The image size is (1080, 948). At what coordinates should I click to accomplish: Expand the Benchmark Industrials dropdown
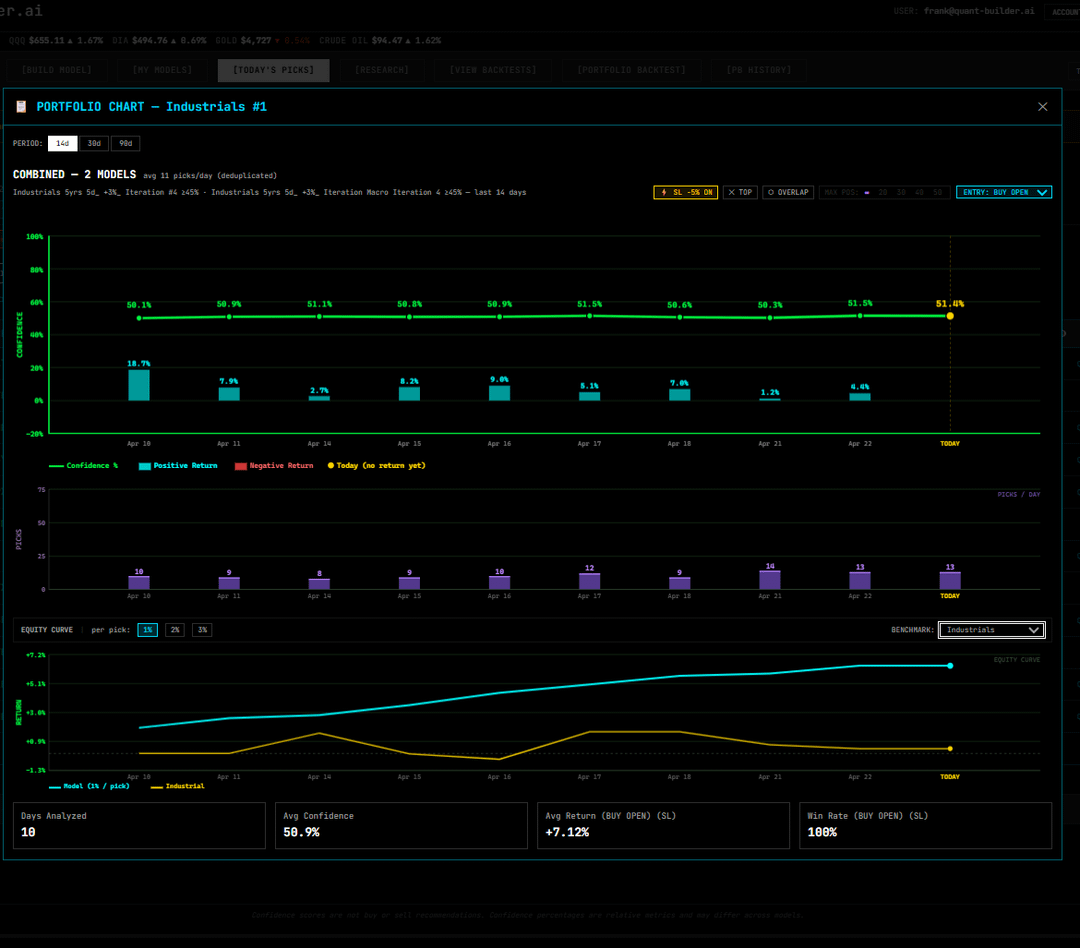[x=992, y=630]
